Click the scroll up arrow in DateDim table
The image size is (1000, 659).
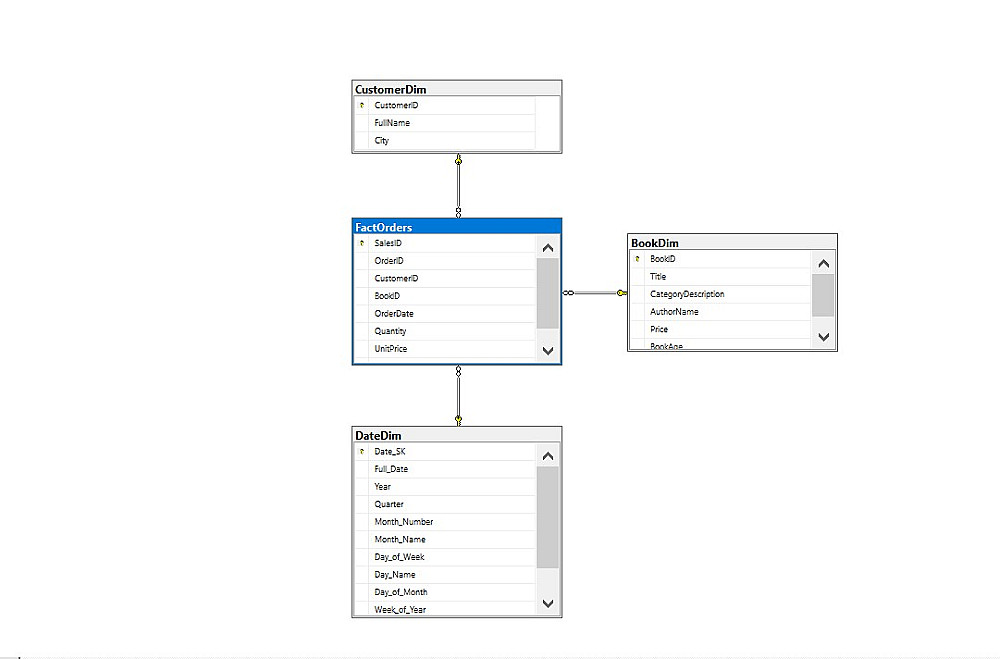(548, 456)
